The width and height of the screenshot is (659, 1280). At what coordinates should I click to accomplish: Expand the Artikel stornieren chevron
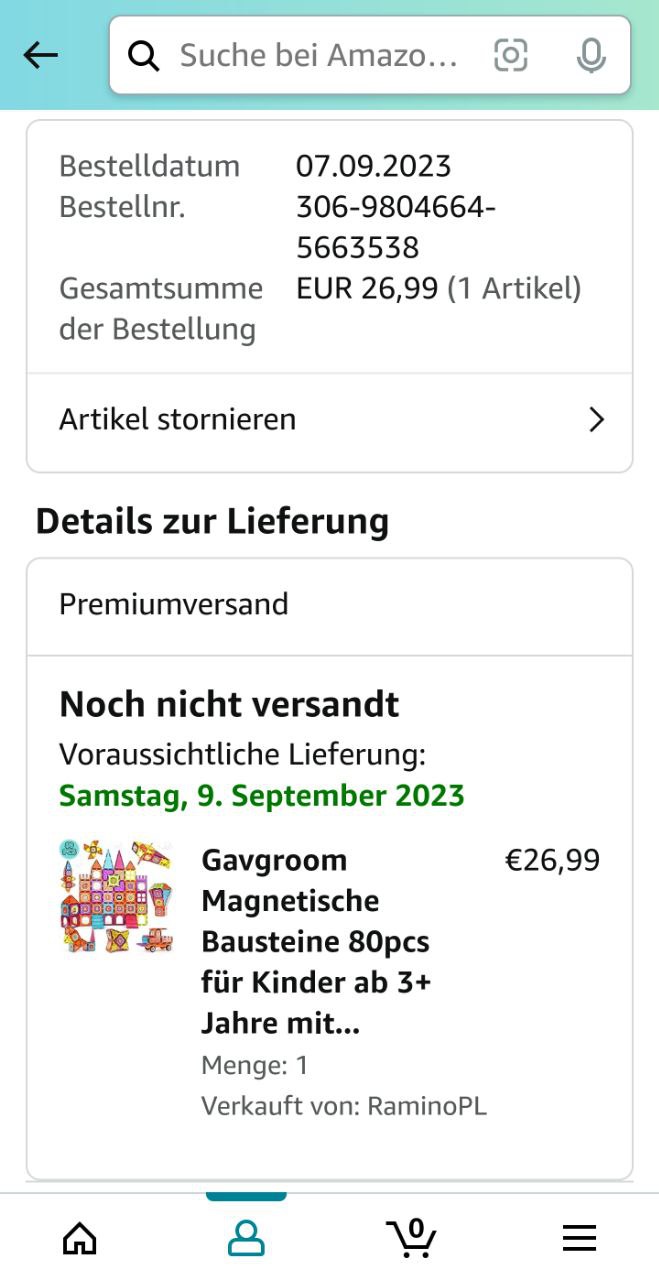597,420
